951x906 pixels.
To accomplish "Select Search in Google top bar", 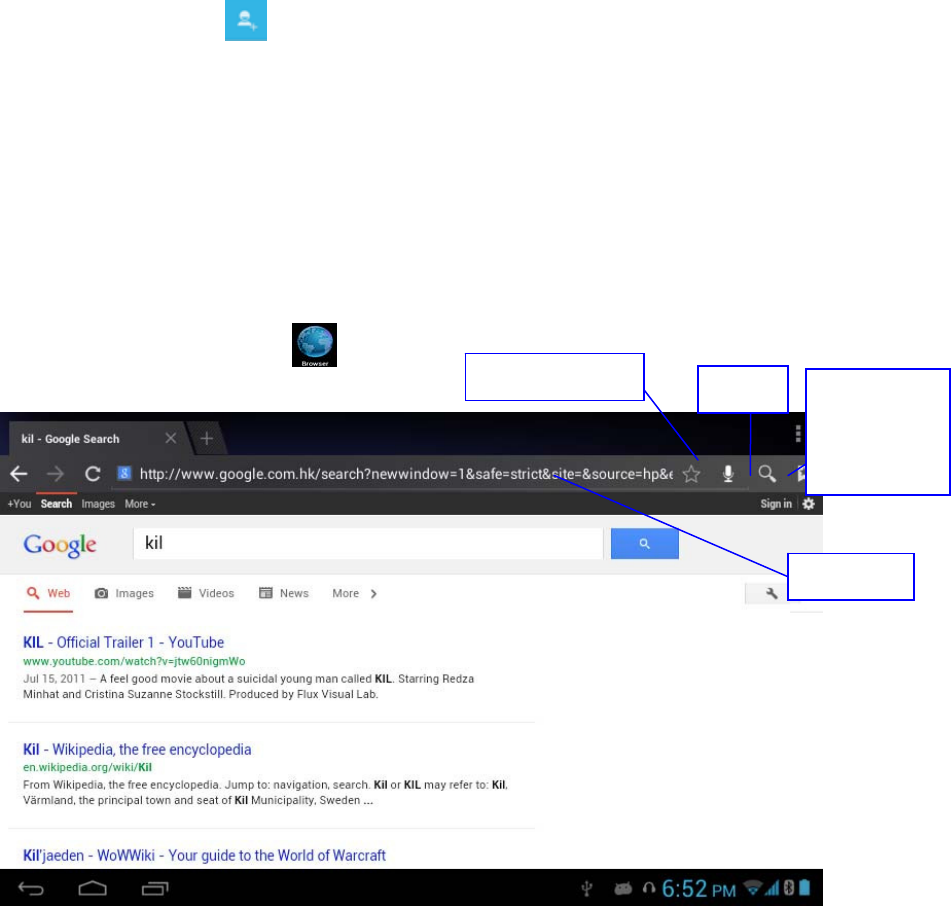I will (x=56, y=504).
